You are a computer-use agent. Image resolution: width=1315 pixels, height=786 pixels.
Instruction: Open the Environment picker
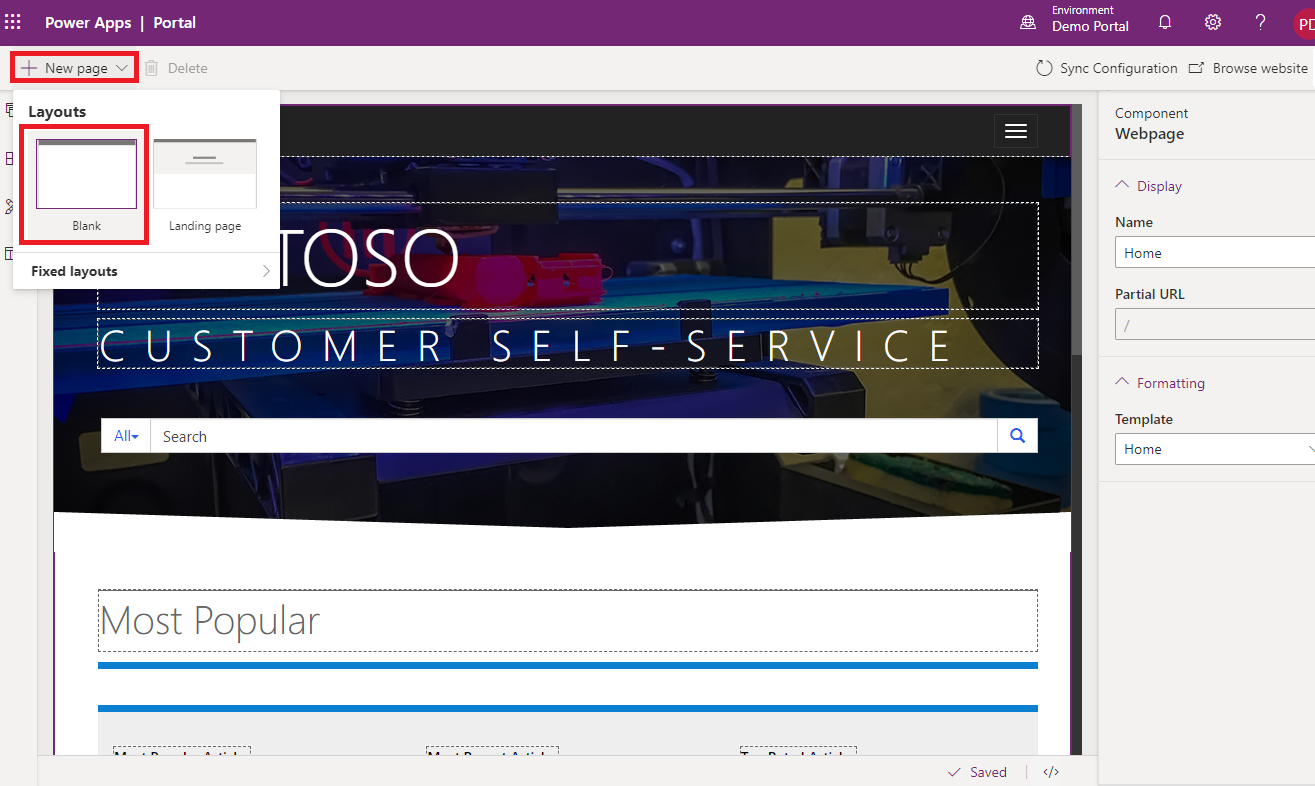(1074, 19)
